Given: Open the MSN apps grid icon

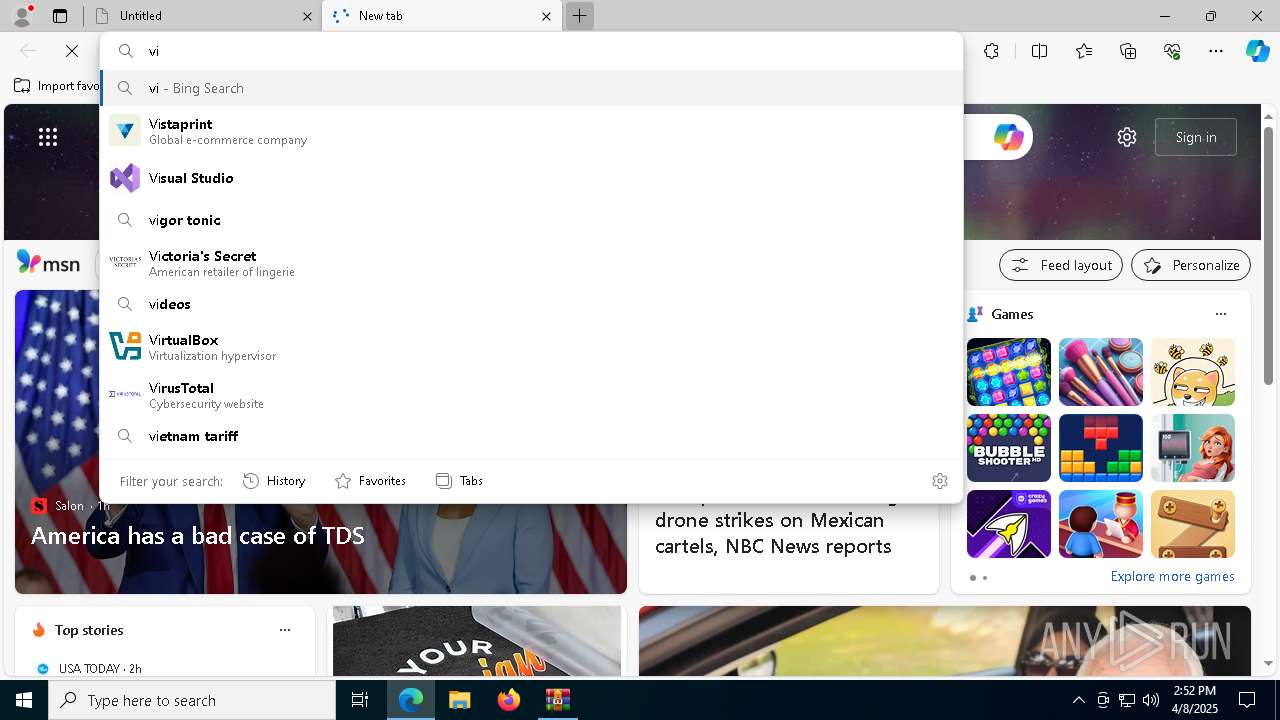Looking at the screenshot, I should point(48,137).
